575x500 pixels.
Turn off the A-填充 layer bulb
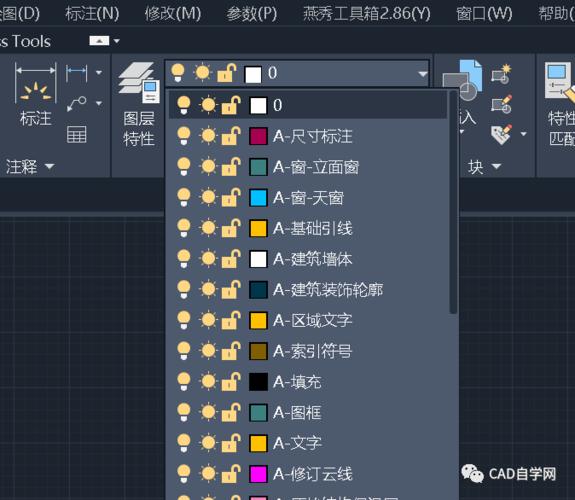(184, 382)
